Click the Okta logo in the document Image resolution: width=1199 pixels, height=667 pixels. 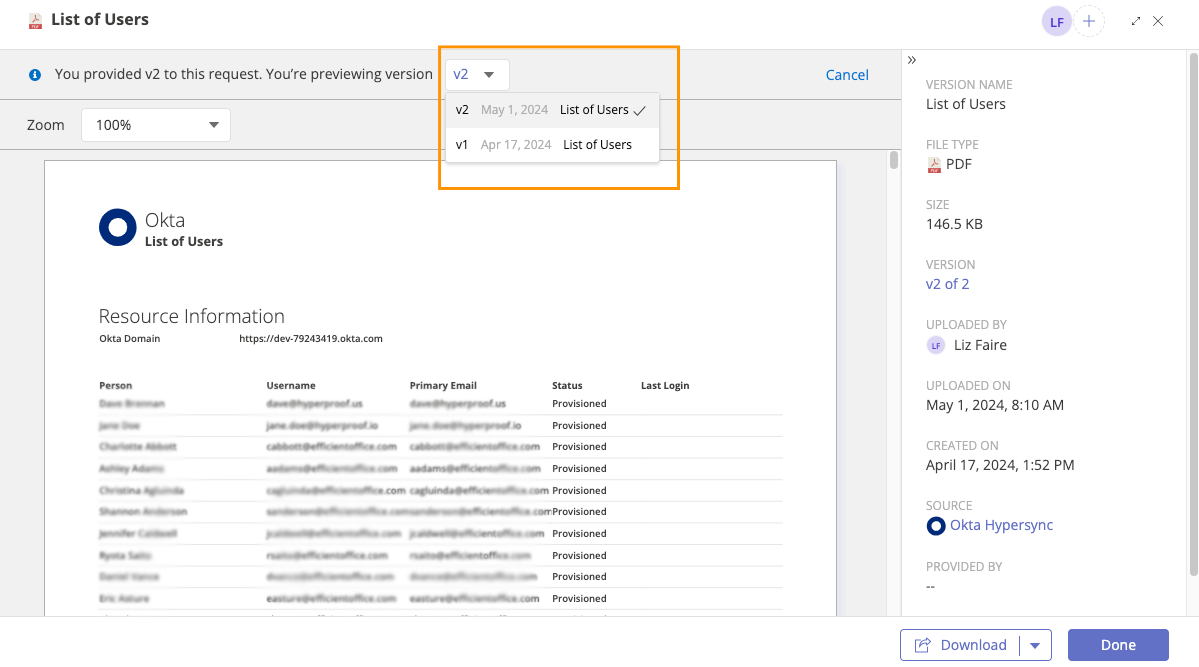(x=118, y=227)
